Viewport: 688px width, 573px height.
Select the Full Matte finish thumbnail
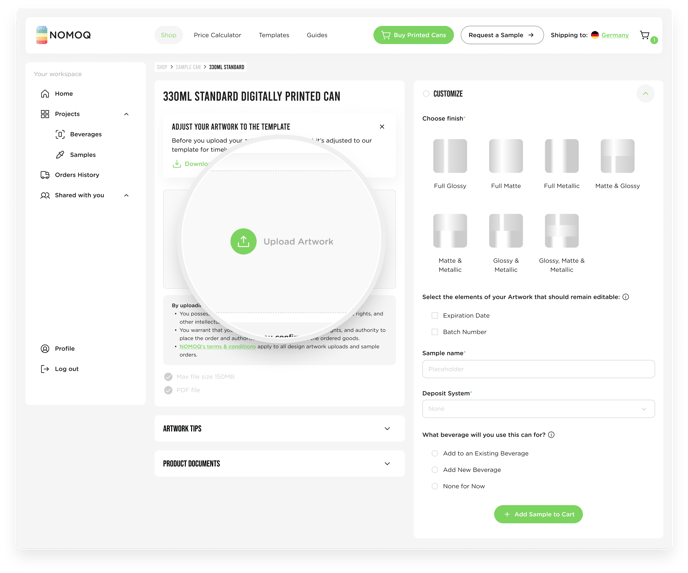click(x=506, y=156)
